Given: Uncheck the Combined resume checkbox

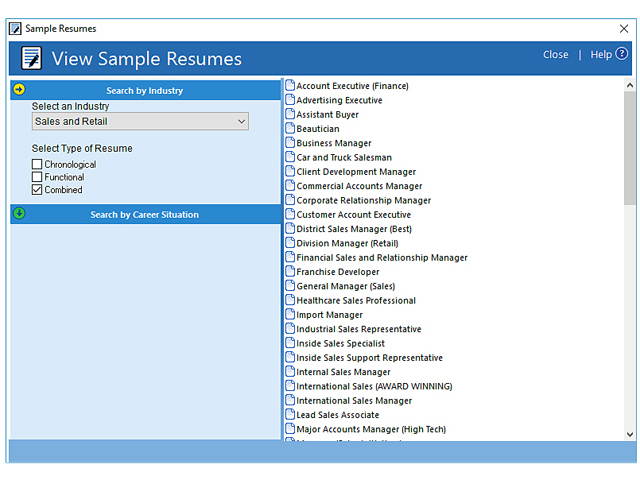Looking at the screenshot, I should (37, 190).
